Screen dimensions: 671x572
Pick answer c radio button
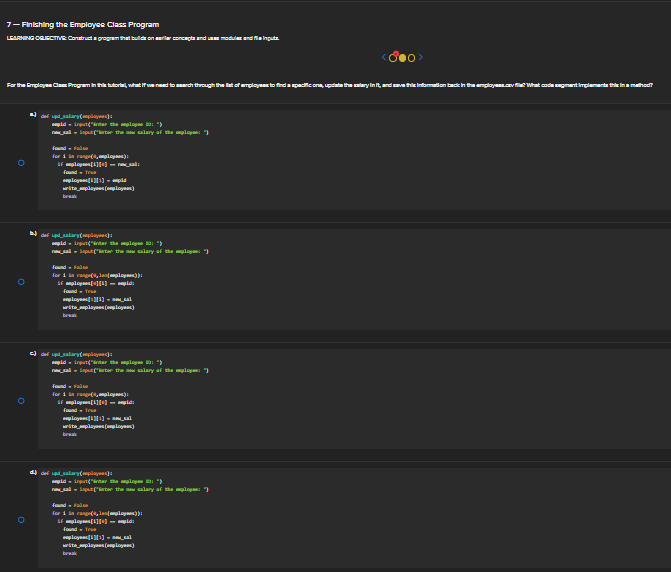click(21, 401)
